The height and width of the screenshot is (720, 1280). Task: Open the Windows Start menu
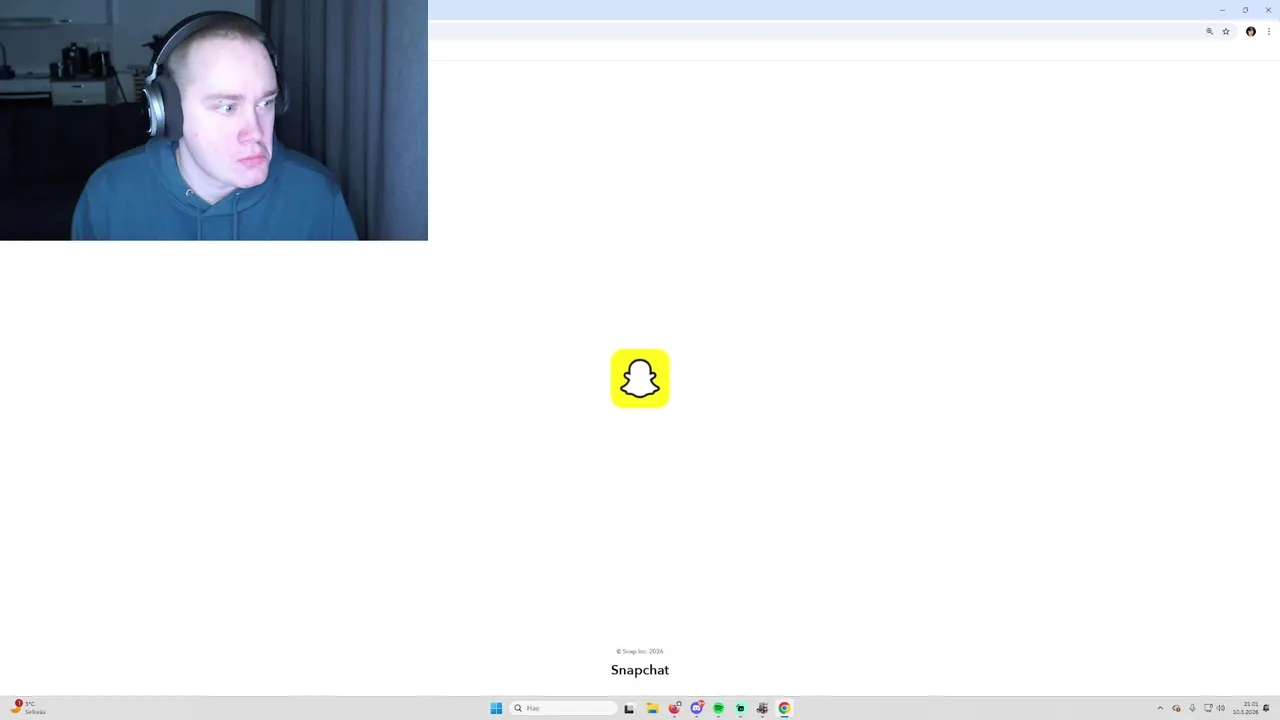click(x=496, y=708)
